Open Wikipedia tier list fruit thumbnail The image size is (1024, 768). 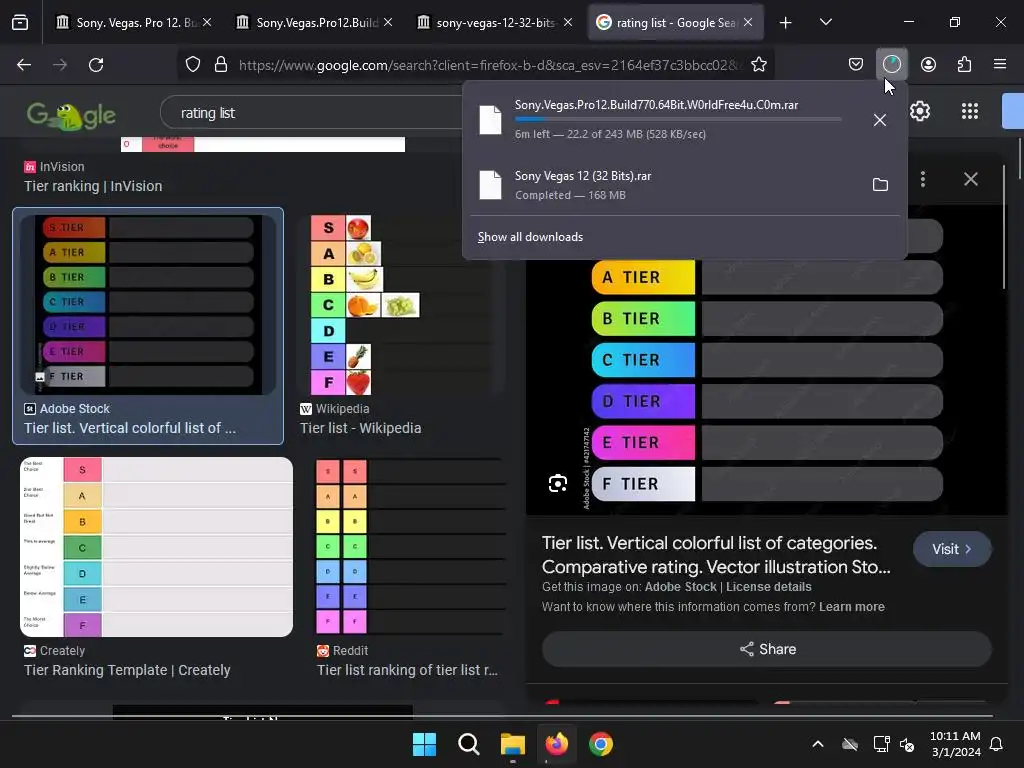[x=401, y=305]
